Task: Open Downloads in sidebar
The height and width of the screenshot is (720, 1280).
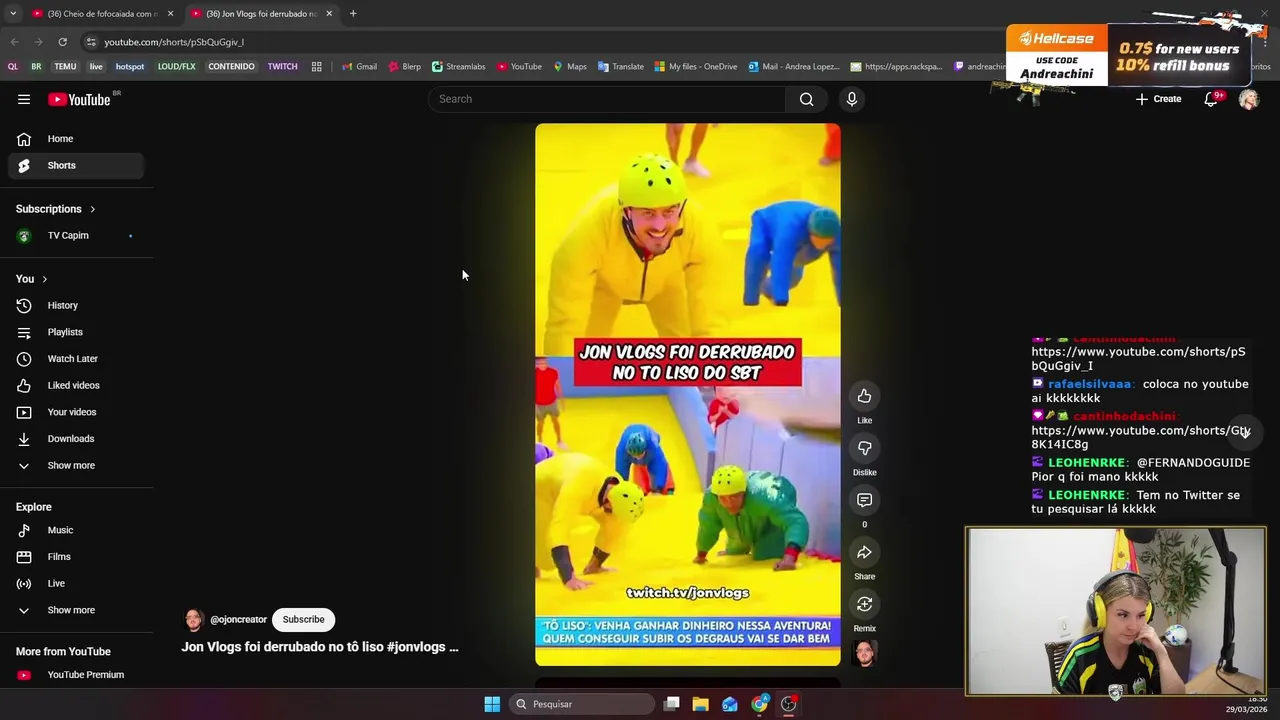Action: (x=76, y=439)
